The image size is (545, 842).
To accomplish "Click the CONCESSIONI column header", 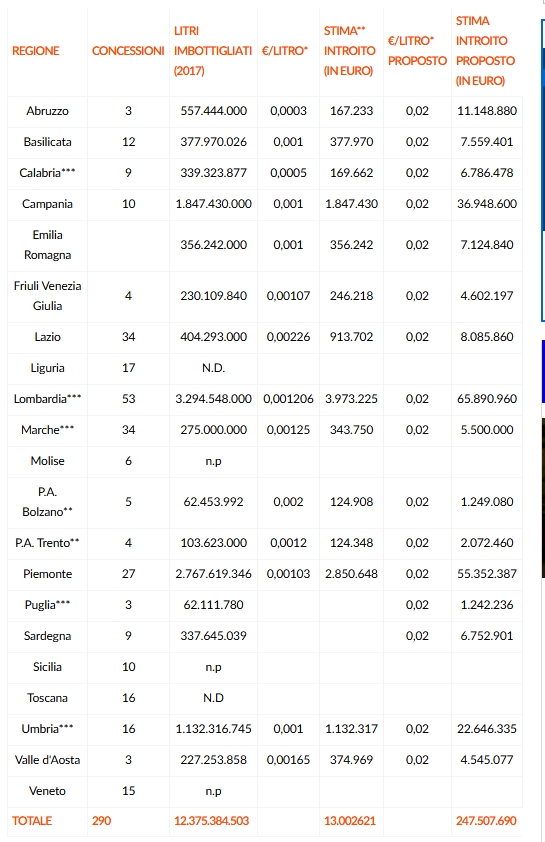I will 128,51.
